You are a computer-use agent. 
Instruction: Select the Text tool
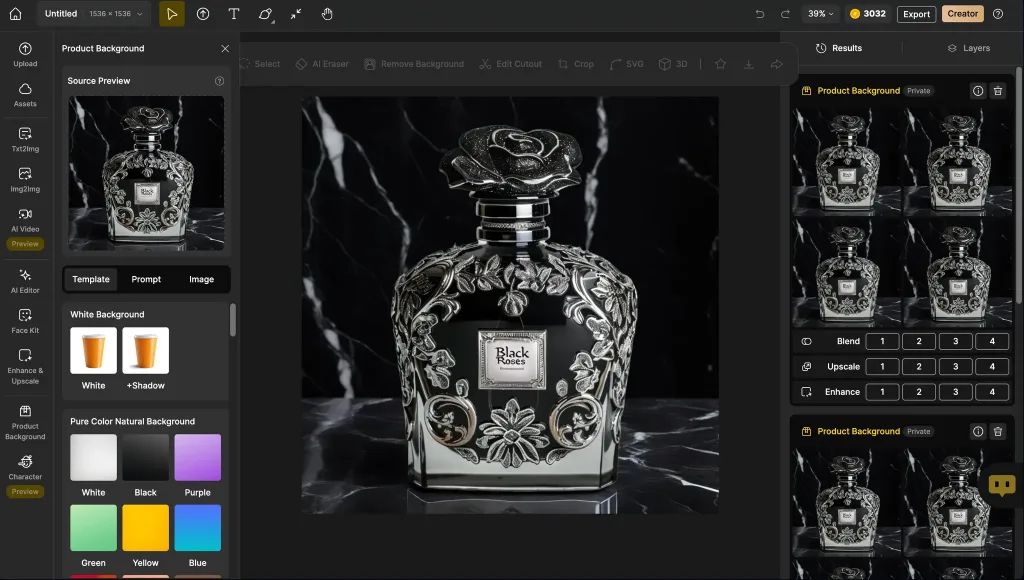(234, 14)
